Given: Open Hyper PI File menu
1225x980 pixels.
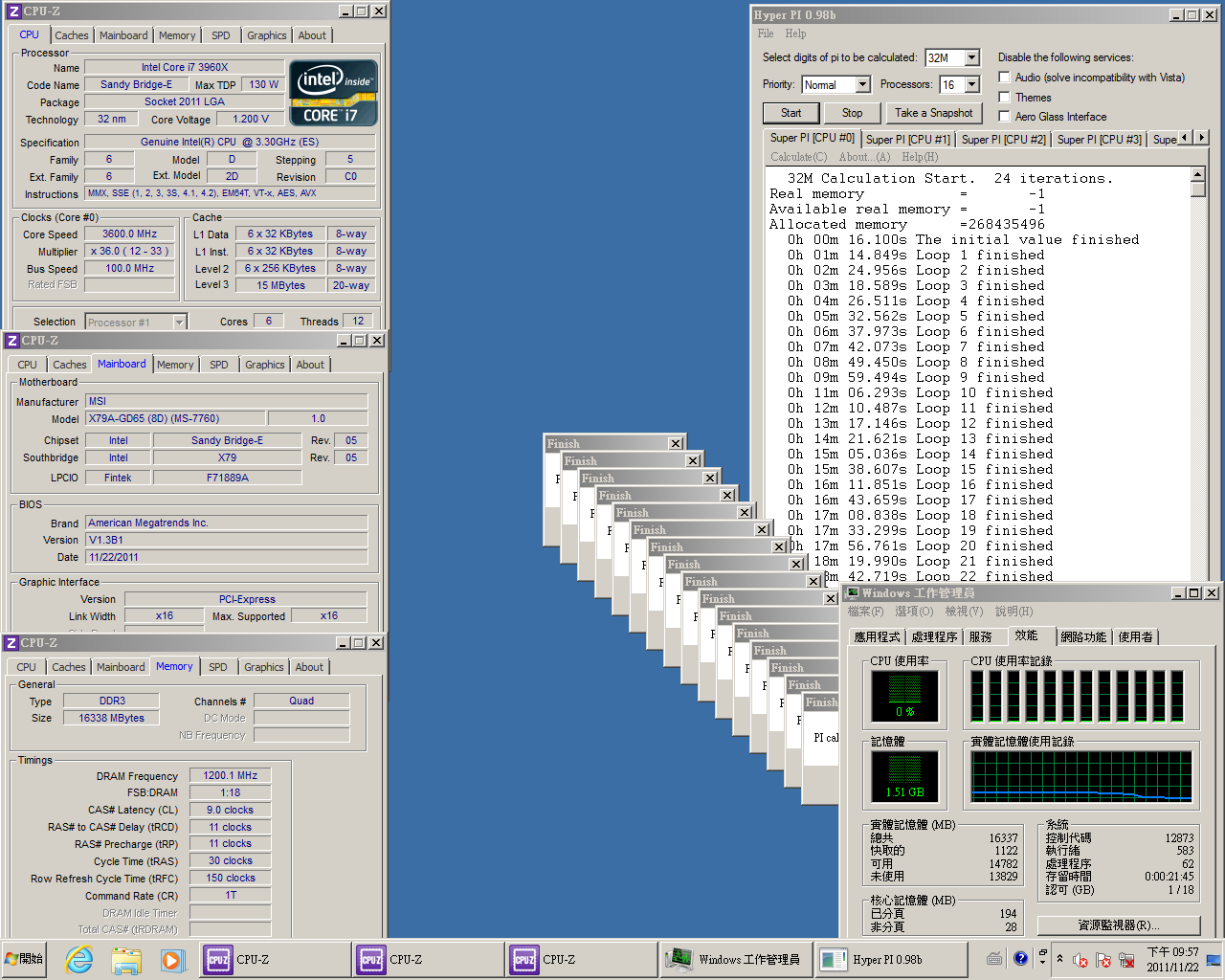Looking at the screenshot, I should point(766,33).
